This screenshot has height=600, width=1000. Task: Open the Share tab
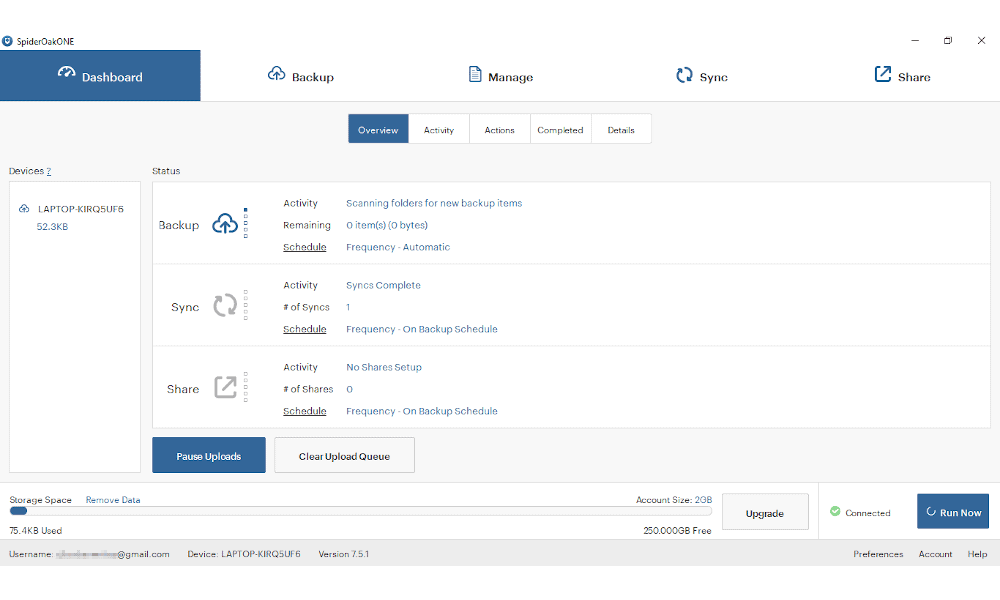[x=901, y=76]
